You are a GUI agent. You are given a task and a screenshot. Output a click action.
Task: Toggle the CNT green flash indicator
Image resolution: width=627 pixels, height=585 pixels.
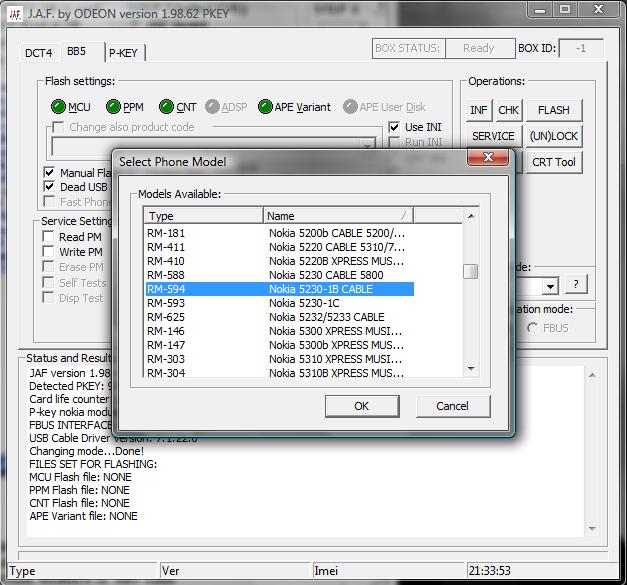166,107
